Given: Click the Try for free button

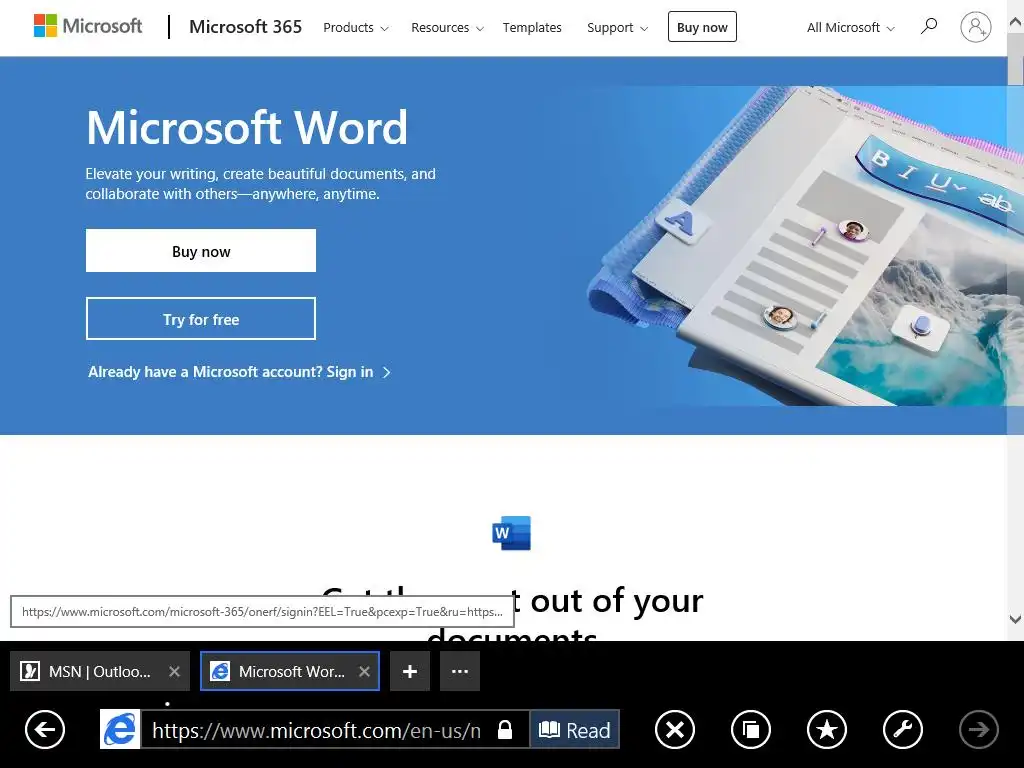Looking at the screenshot, I should 200,319.
